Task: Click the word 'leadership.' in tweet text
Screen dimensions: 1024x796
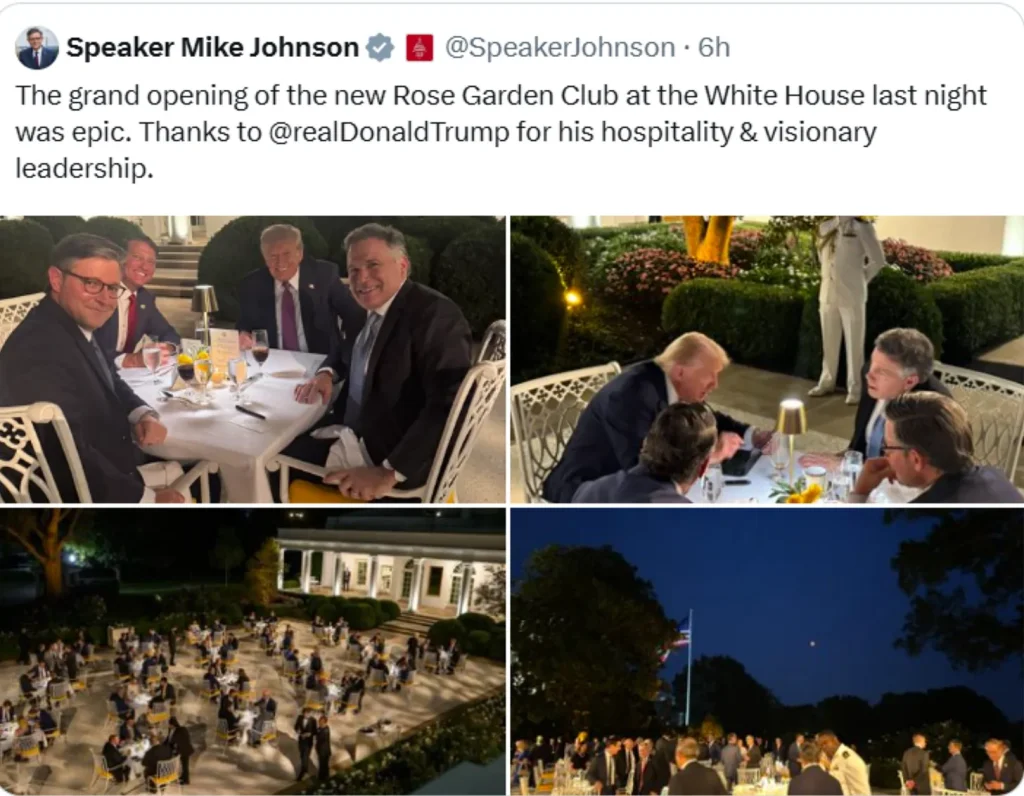Action: pos(84,168)
